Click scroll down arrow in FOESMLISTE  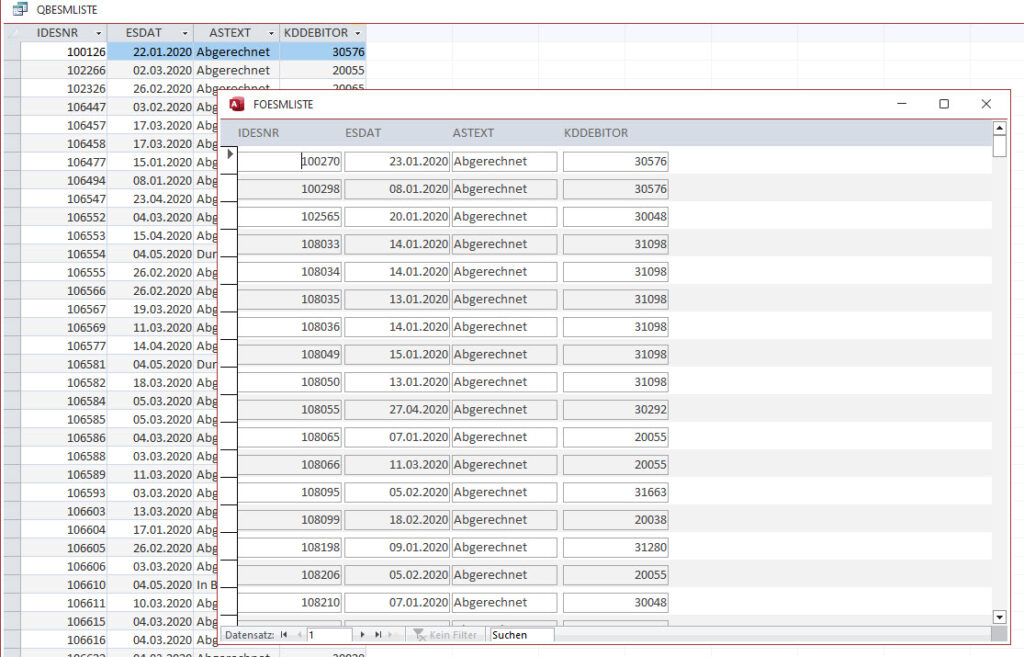coord(999,617)
